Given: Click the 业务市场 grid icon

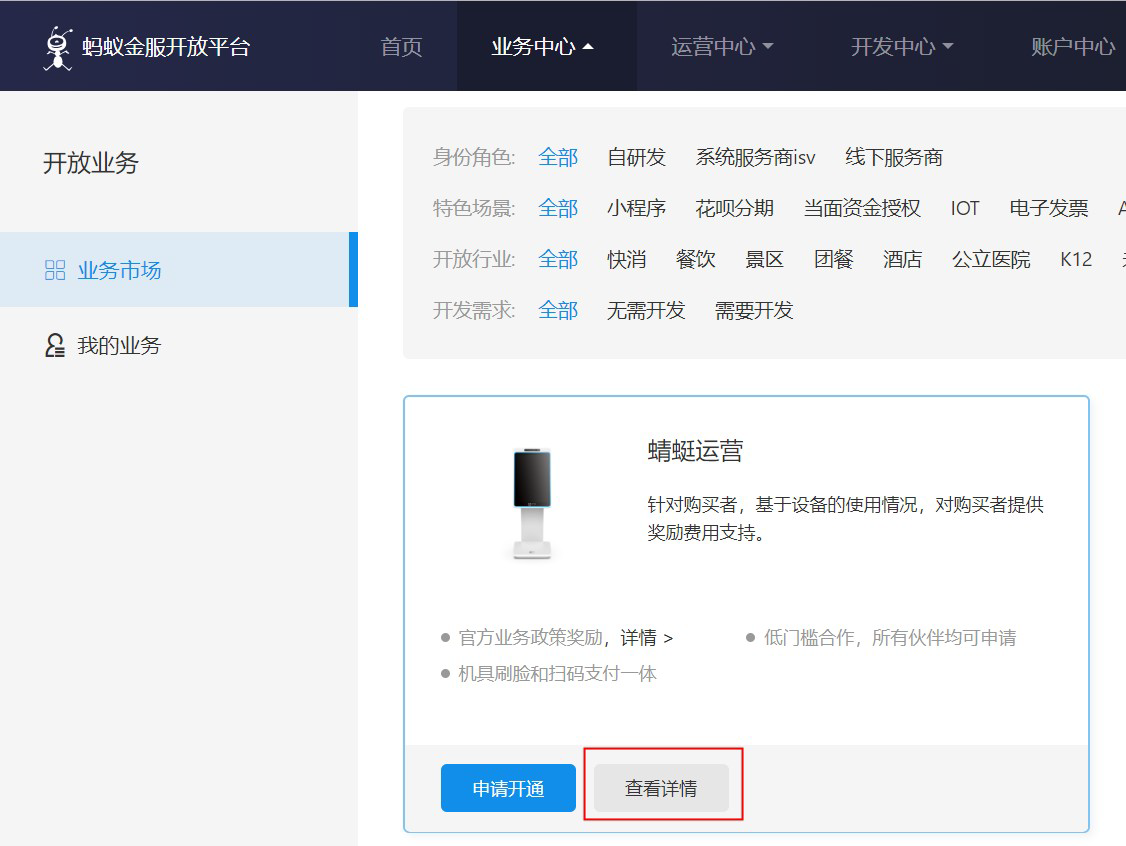Looking at the screenshot, I should pyautogui.click(x=55, y=270).
